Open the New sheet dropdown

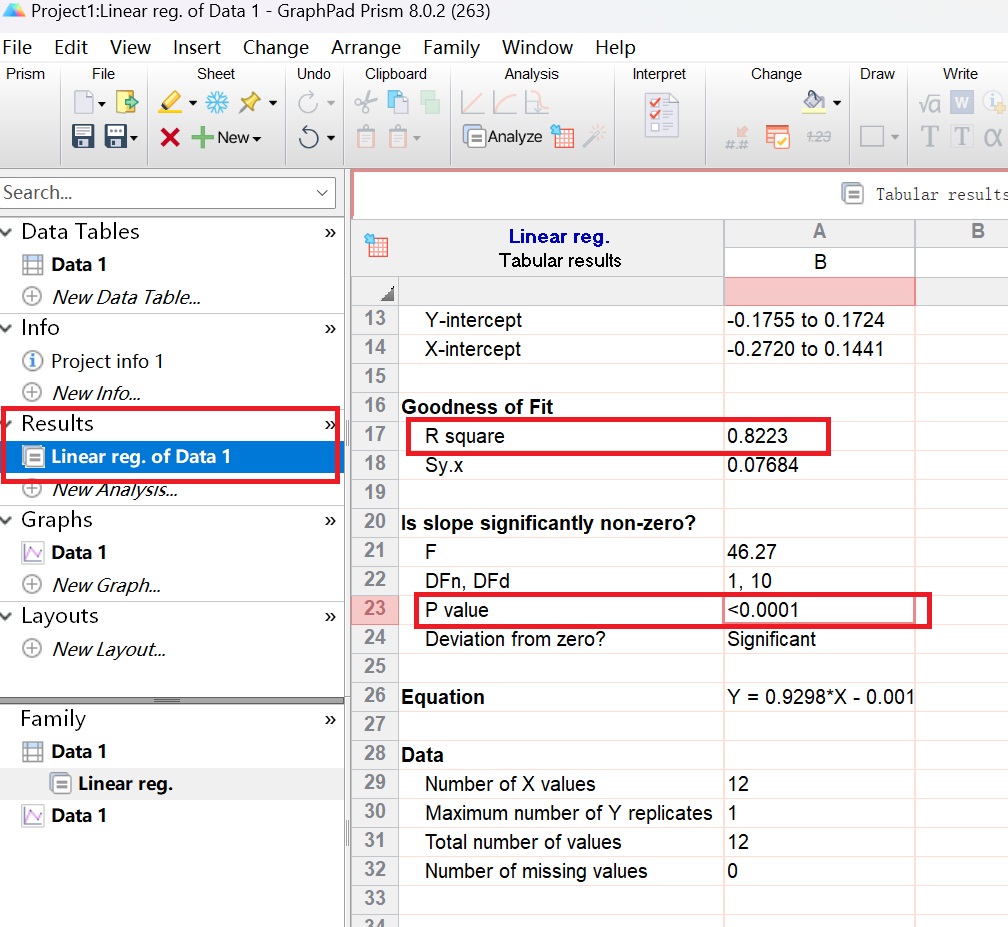coord(227,137)
